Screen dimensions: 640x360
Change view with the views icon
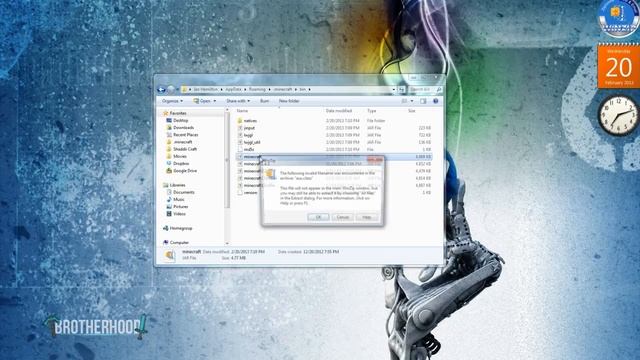(x=404, y=101)
